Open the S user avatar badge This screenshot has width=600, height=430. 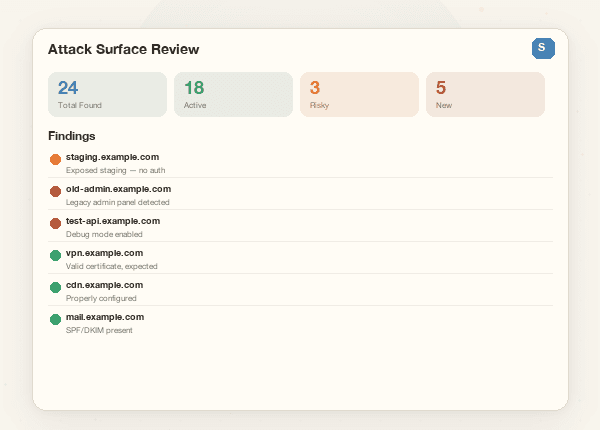tap(542, 48)
